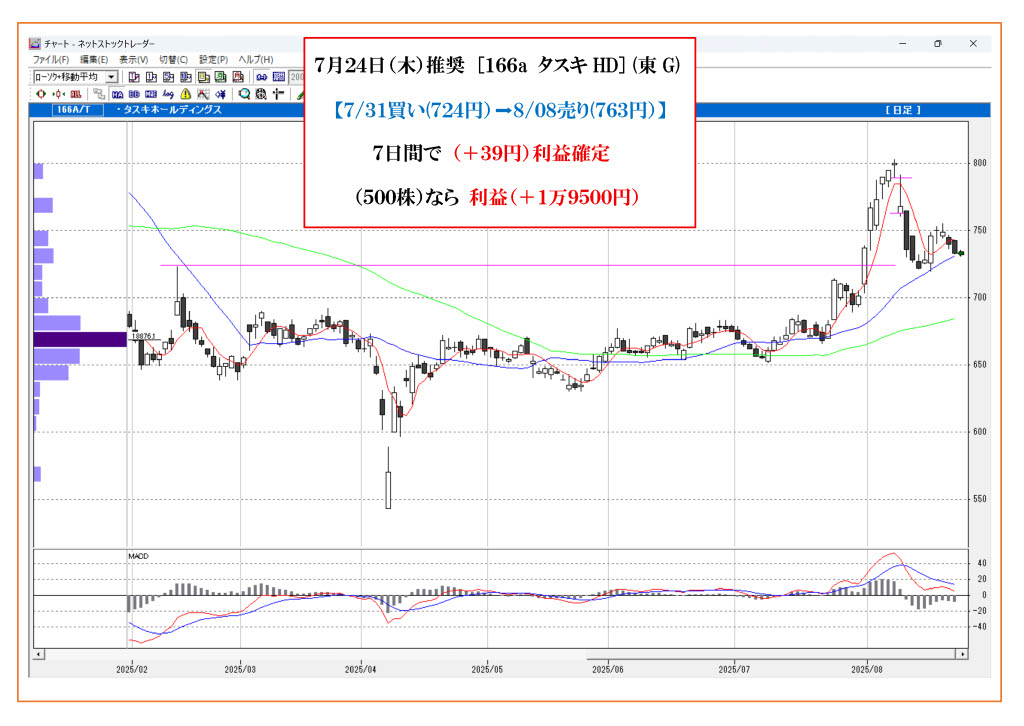
Task: Open the 表示(V) menu
Action: [134, 60]
